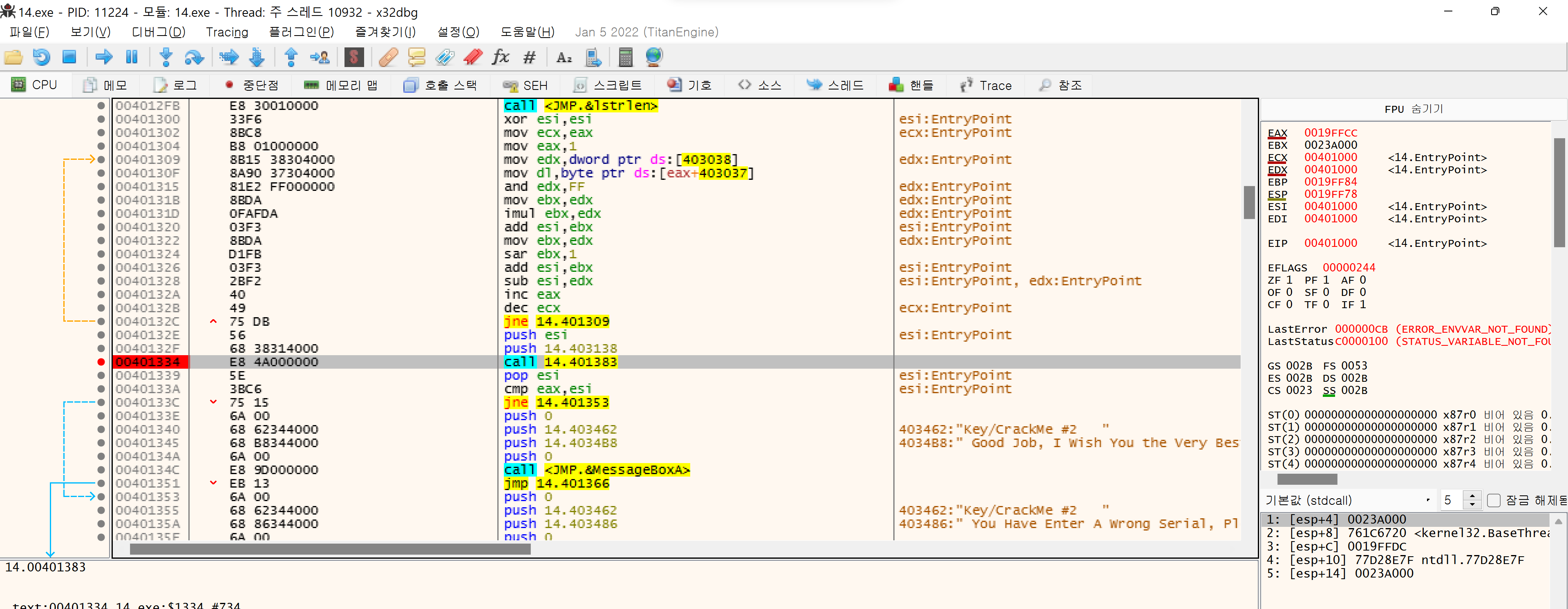Launch the Scylla plugin icon

(353, 57)
